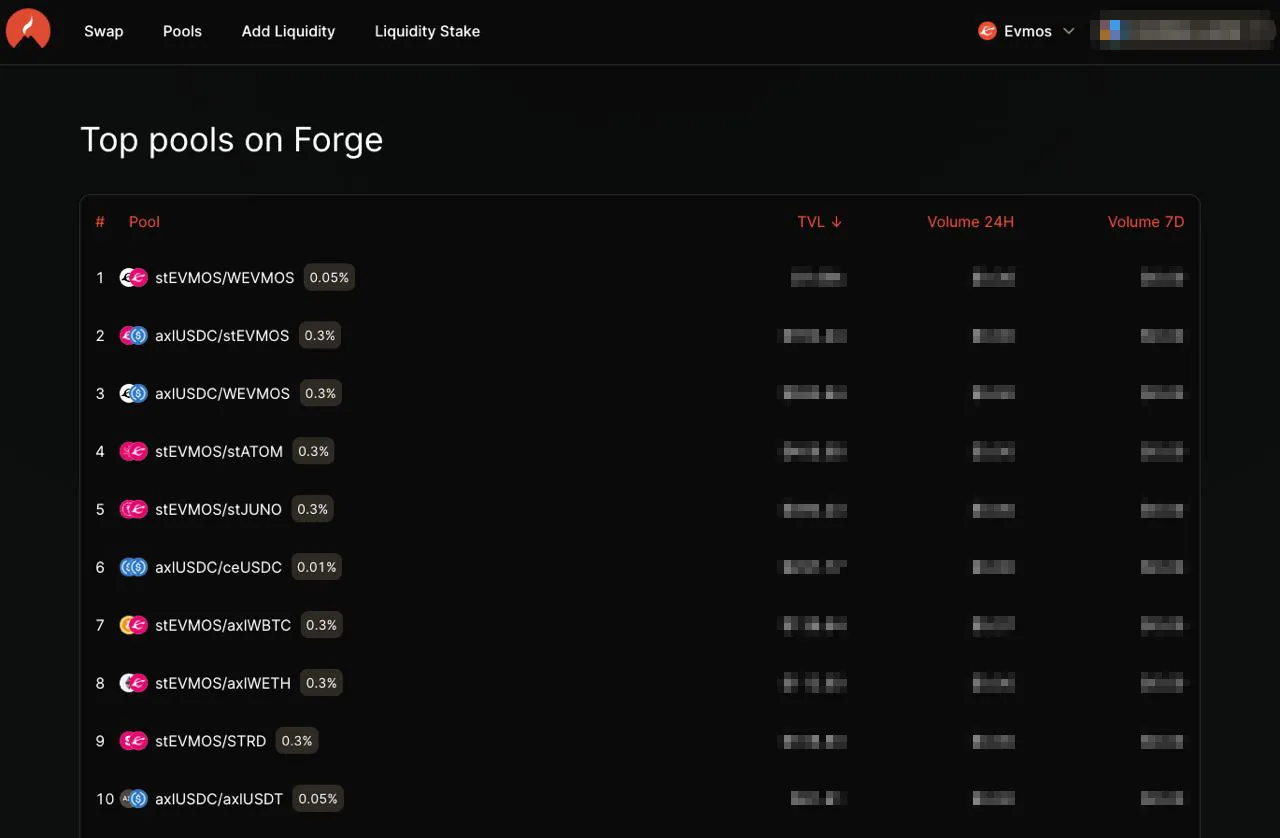Image resolution: width=1280 pixels, height=838 pixels.
Task: Click the Pool column header
Action: tap(144, 222)
